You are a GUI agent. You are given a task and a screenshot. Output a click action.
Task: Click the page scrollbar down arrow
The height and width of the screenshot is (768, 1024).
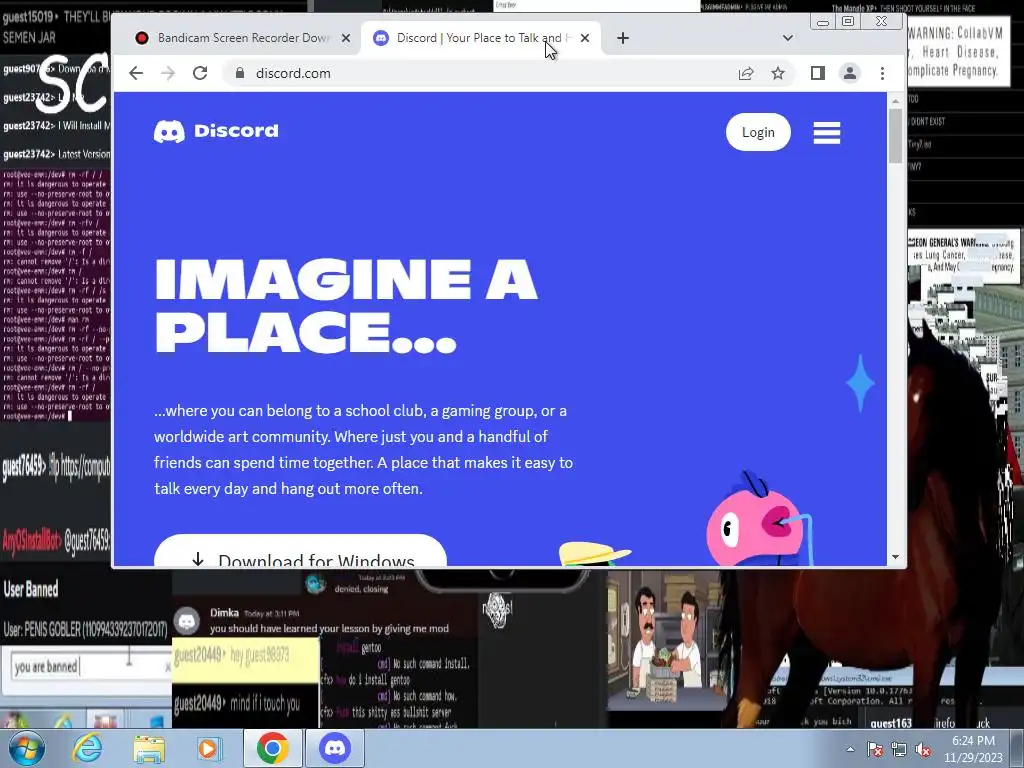(x=895, y=557)
